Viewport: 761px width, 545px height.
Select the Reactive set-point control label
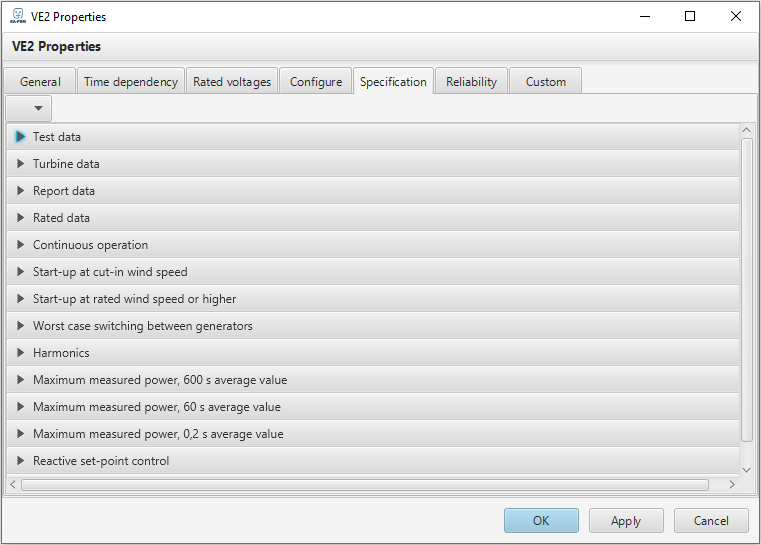(101, 461)
